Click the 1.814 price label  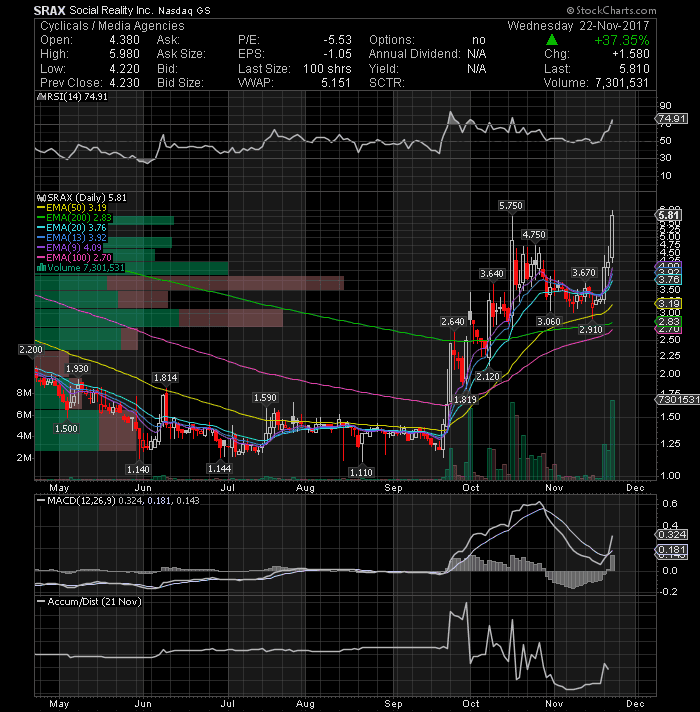point(166,378)
